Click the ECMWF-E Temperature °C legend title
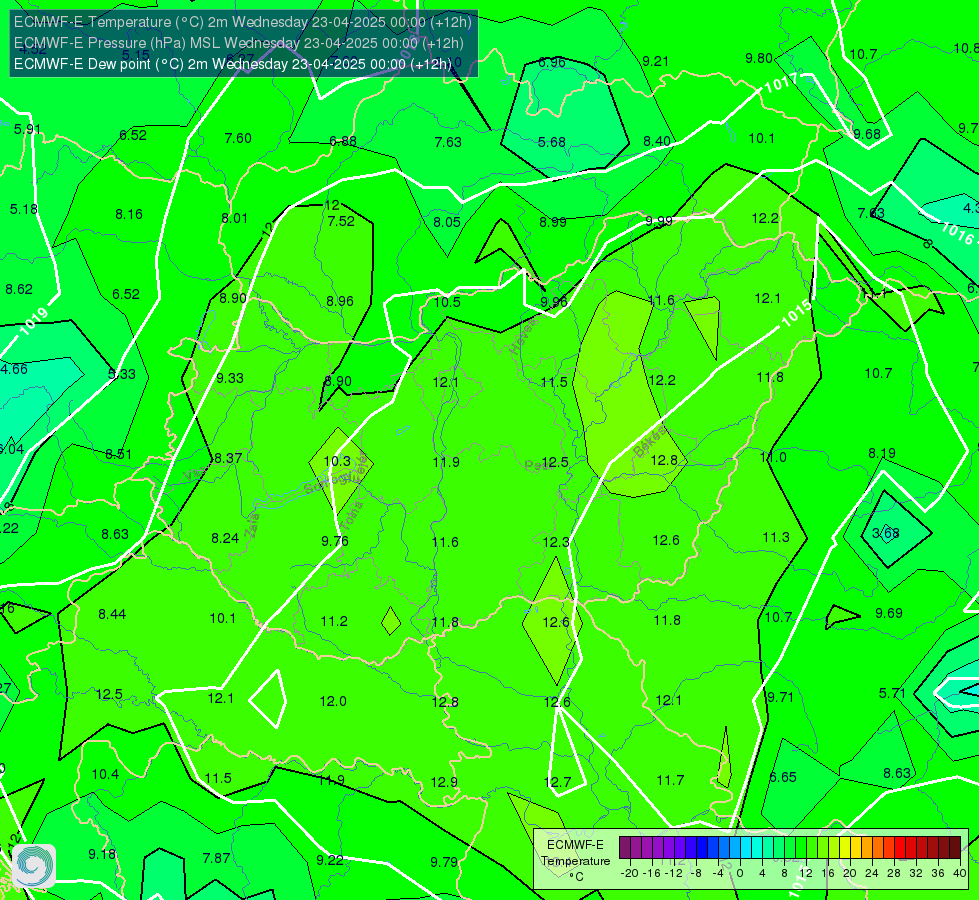Viewport: 979px width, 900px height. click(575, 861)
